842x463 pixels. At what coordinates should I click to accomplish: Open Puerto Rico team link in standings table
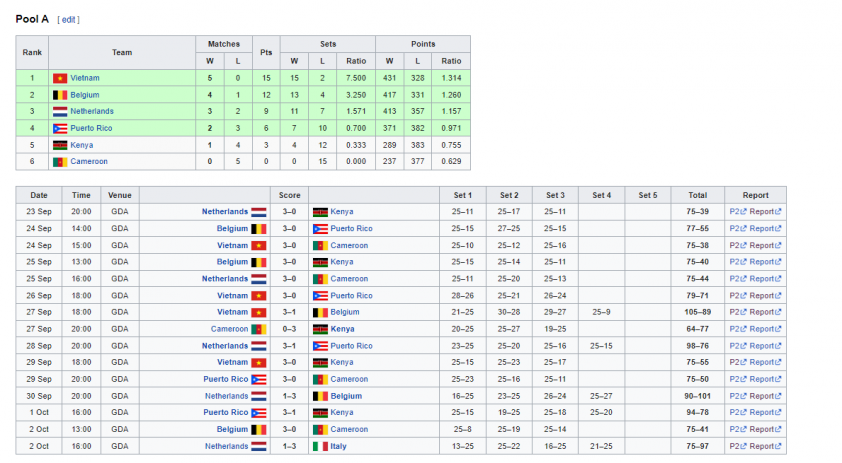pos(91,128)
